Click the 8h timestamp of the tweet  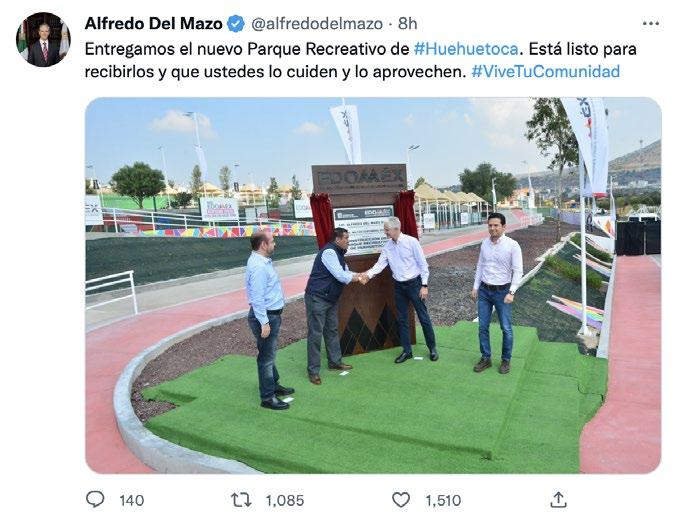(407, 24)
